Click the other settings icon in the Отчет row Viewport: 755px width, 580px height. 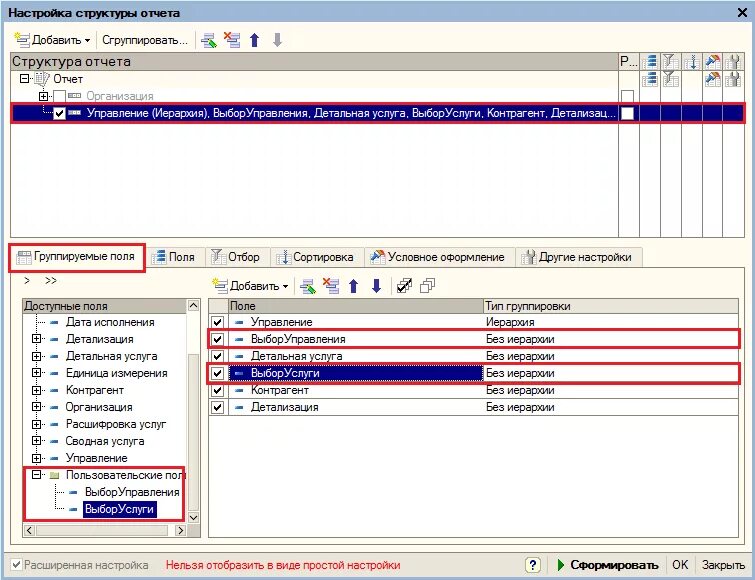pos(733,79)
